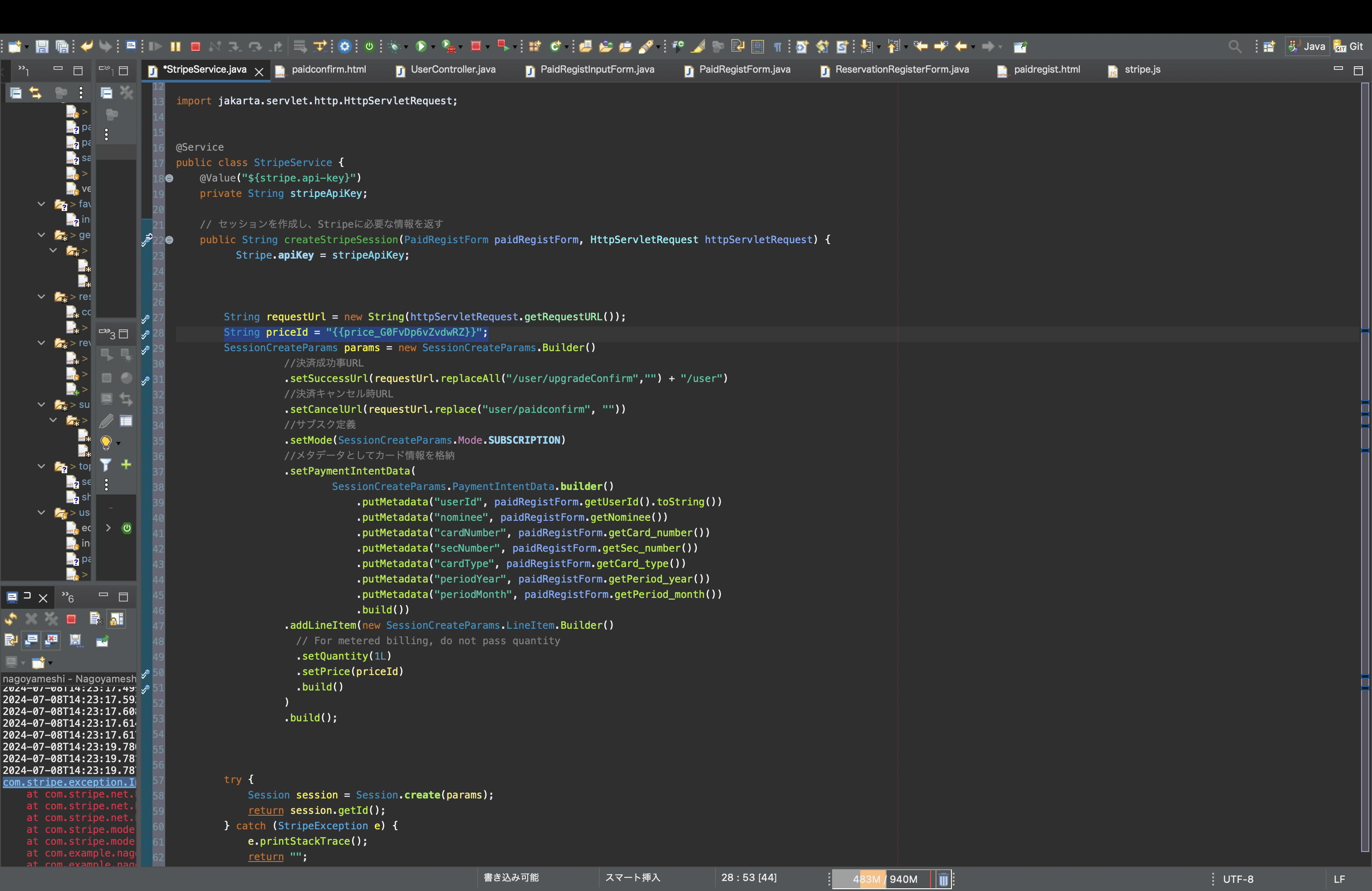
Task: Click the red Terminate icon in Console panel
Action: (x=72, y=620)
